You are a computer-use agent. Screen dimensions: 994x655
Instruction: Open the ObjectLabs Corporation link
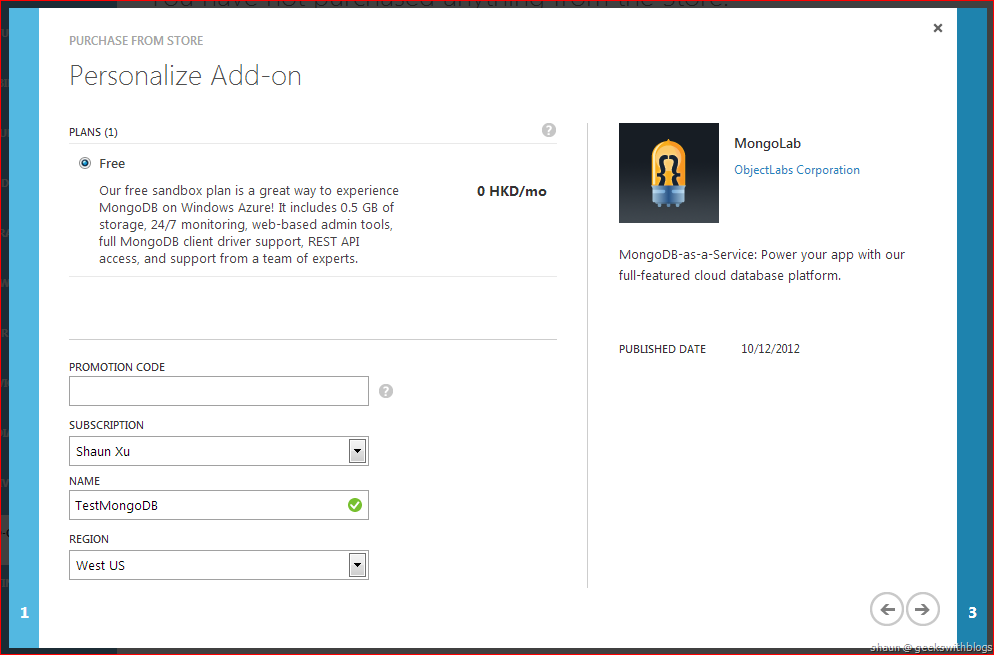point(797,170)
